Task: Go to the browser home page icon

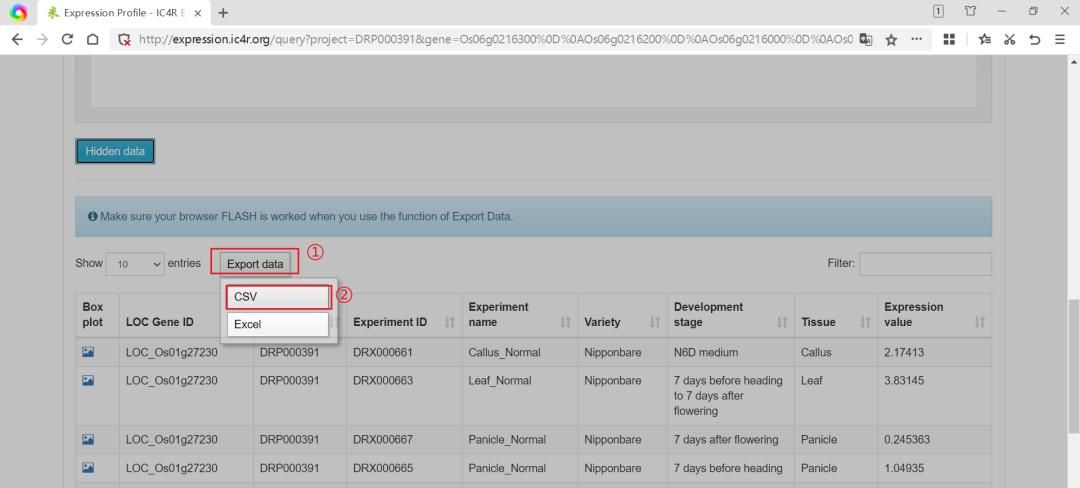Action: 92,39
